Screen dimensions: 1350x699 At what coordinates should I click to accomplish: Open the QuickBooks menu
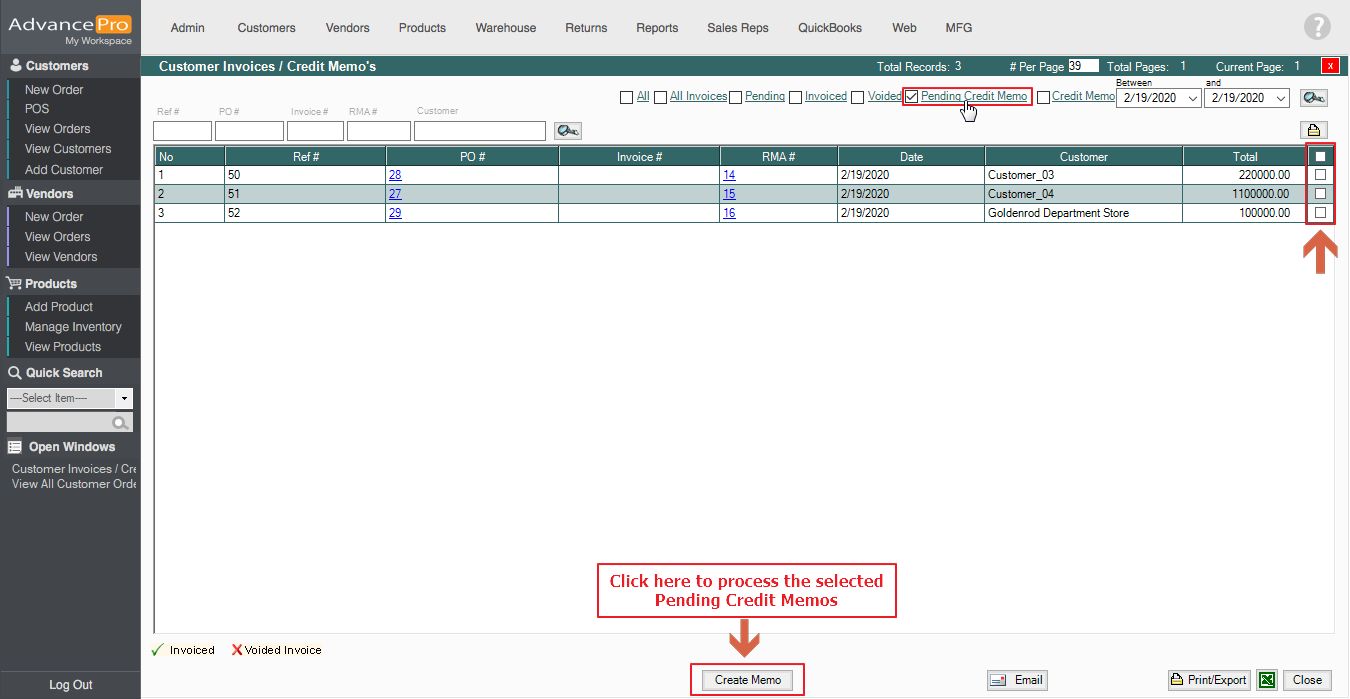click(829, 28)
